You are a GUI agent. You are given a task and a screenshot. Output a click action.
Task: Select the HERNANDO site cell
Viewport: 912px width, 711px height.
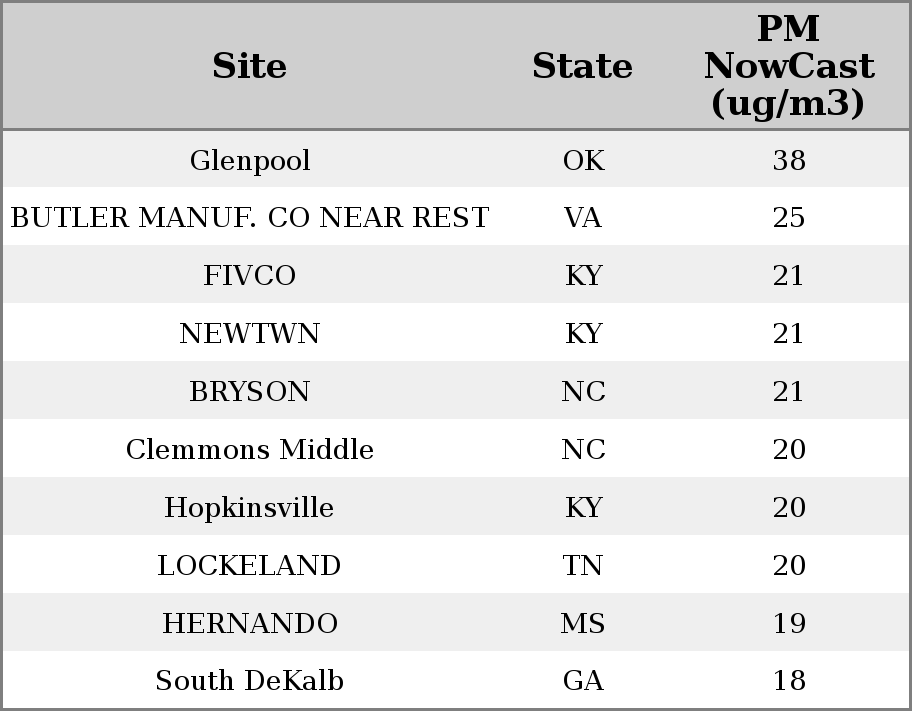[x=250, y=623]
